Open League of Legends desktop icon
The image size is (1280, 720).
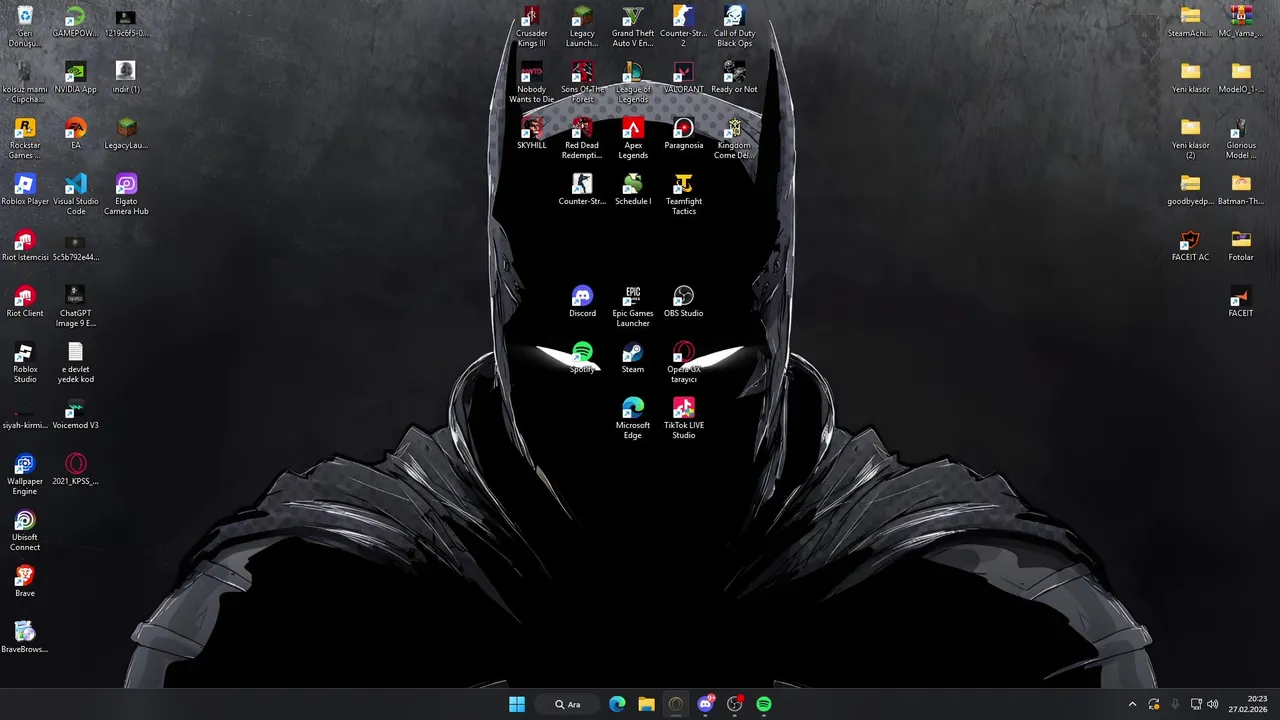tap(633, 83)
